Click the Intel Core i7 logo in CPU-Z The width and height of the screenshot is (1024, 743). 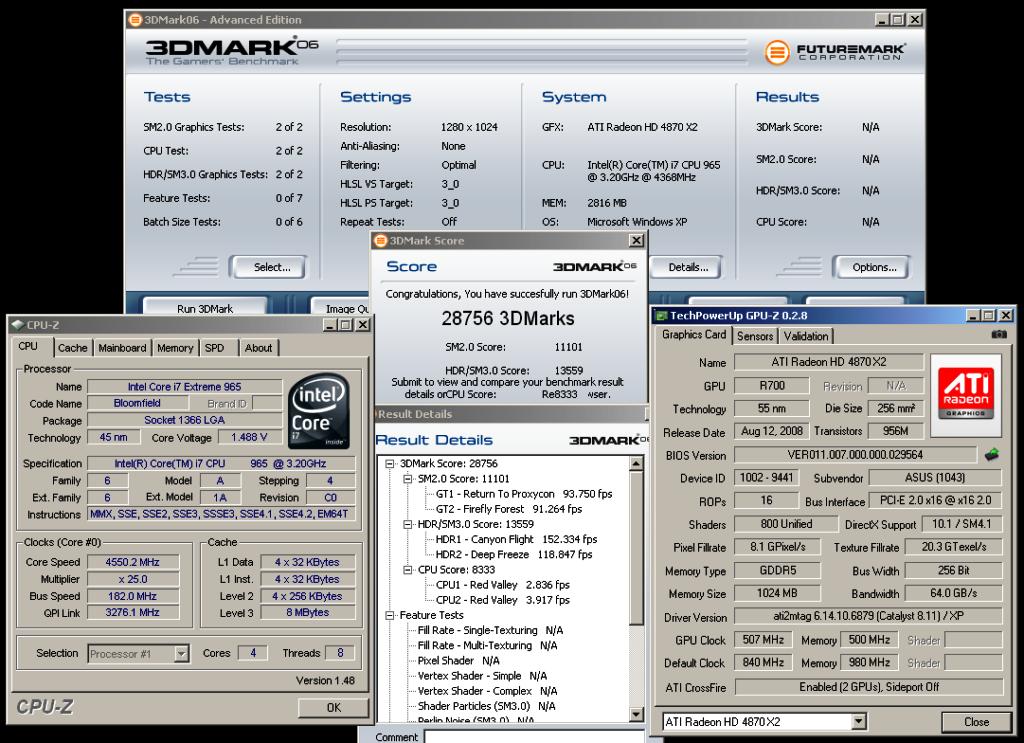319,411
